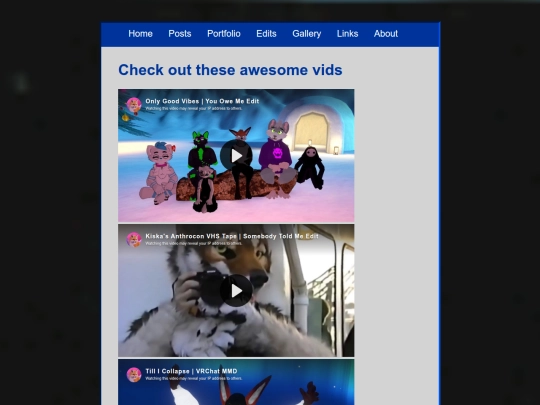Go to the Posts page
This screenshot has height=405, width=540.
[x=180, y=34]
